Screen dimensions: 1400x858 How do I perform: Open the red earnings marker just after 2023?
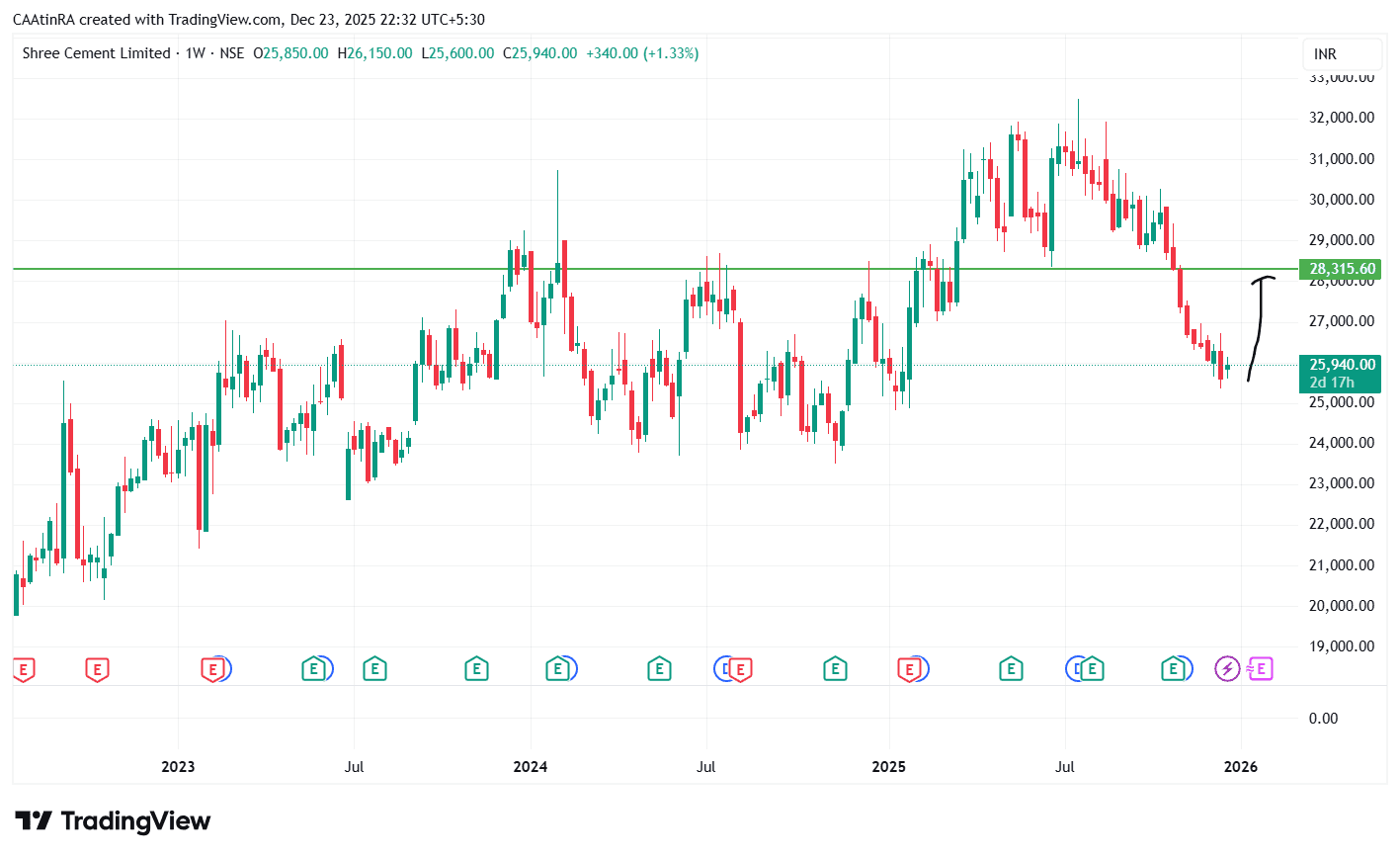(211, 670)
